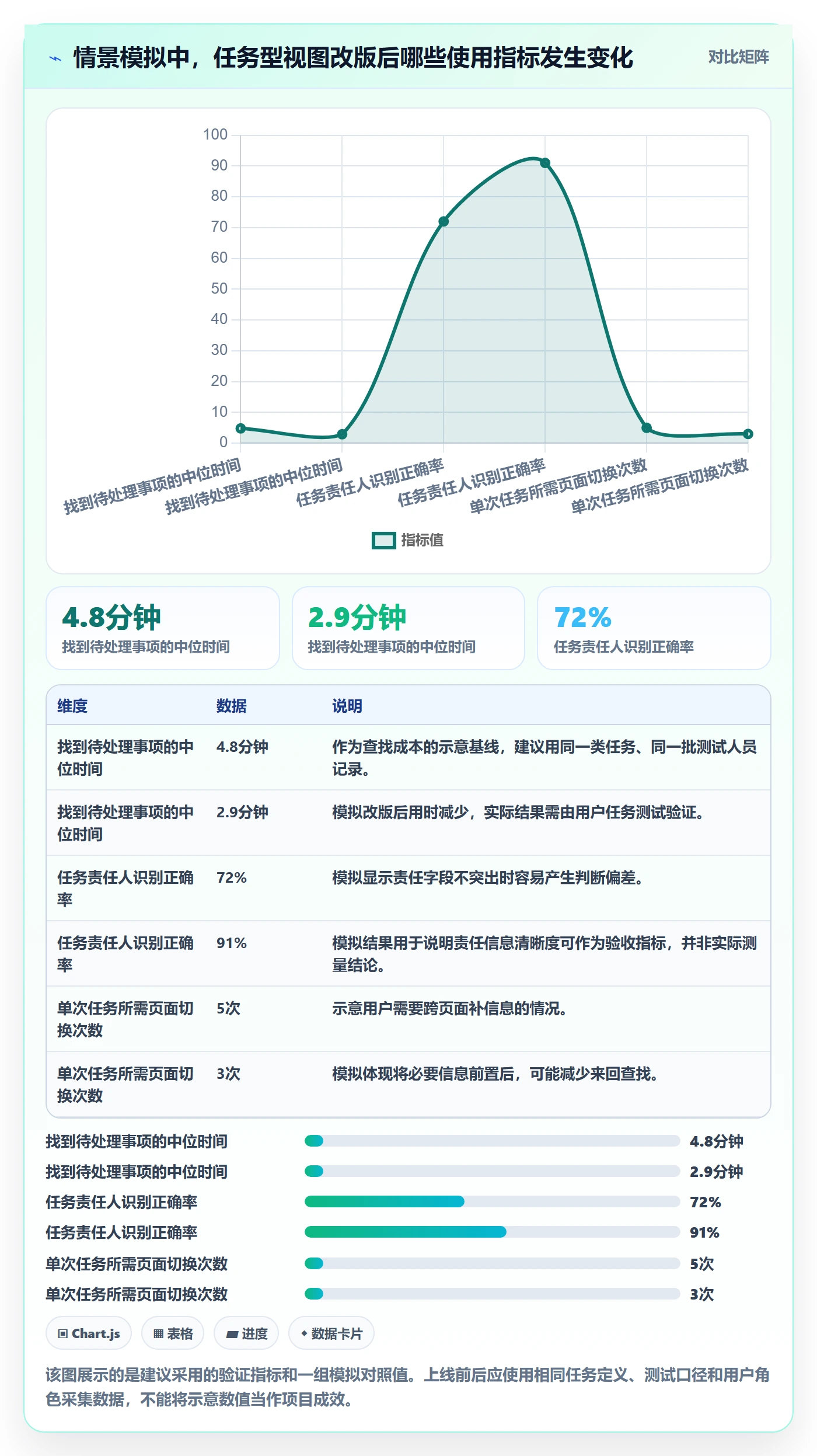Viewport: 817px width, 1456px height.
Task: Click the 72% summary card
Action: (654, 628)
